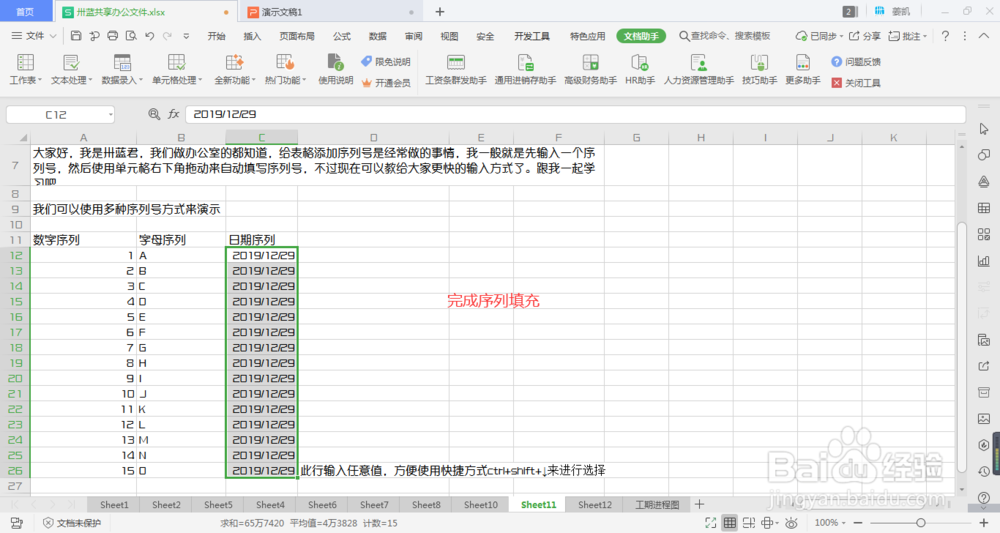The height and width of the screenshot is (533, 1000).
Task: Click the 问题反馈 button
Action: (x=856, y=62)
